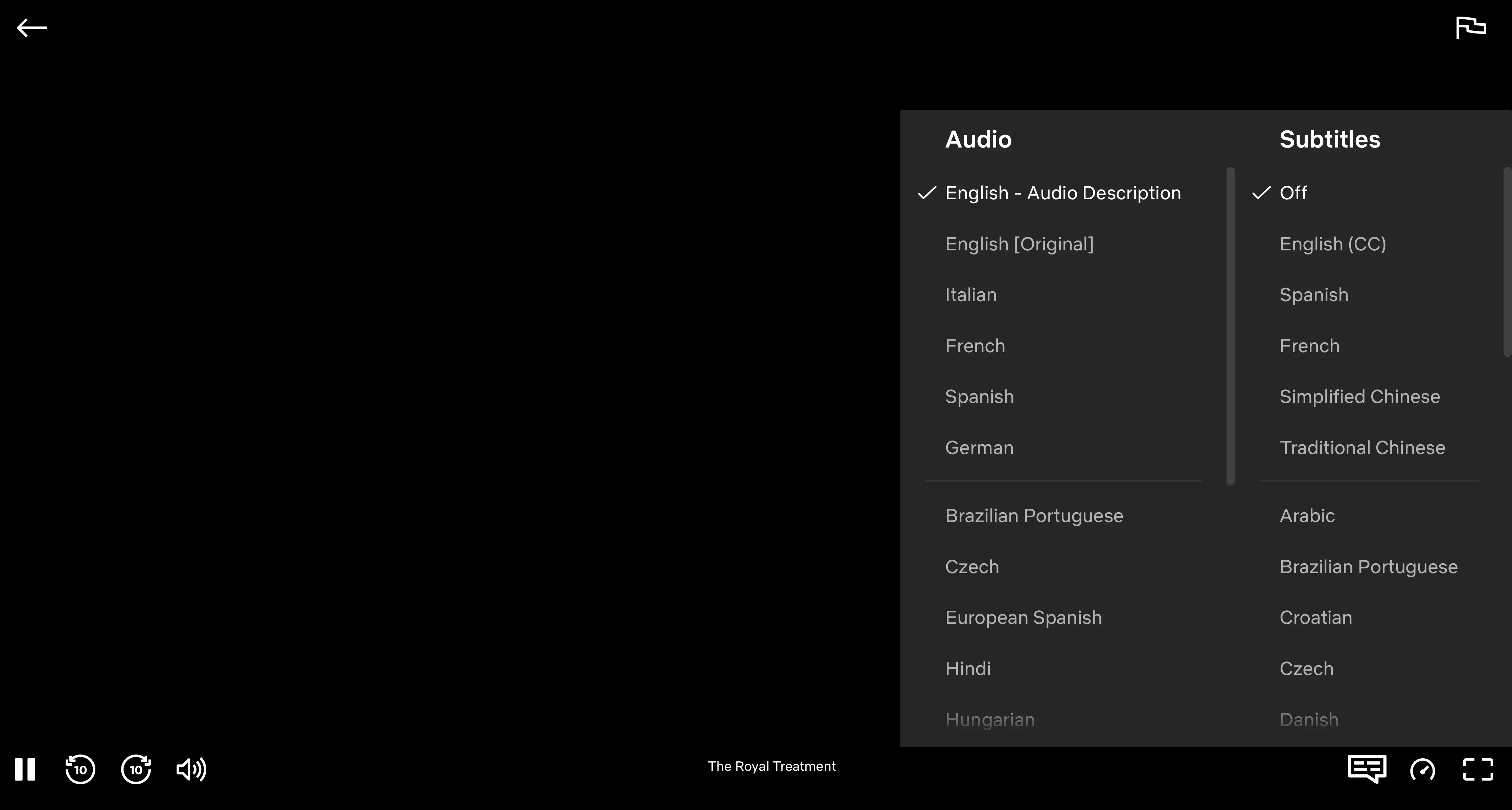Choose Spanish subtitles
This screenshot has width=1512, height=810.
(x=1314, y=295)
